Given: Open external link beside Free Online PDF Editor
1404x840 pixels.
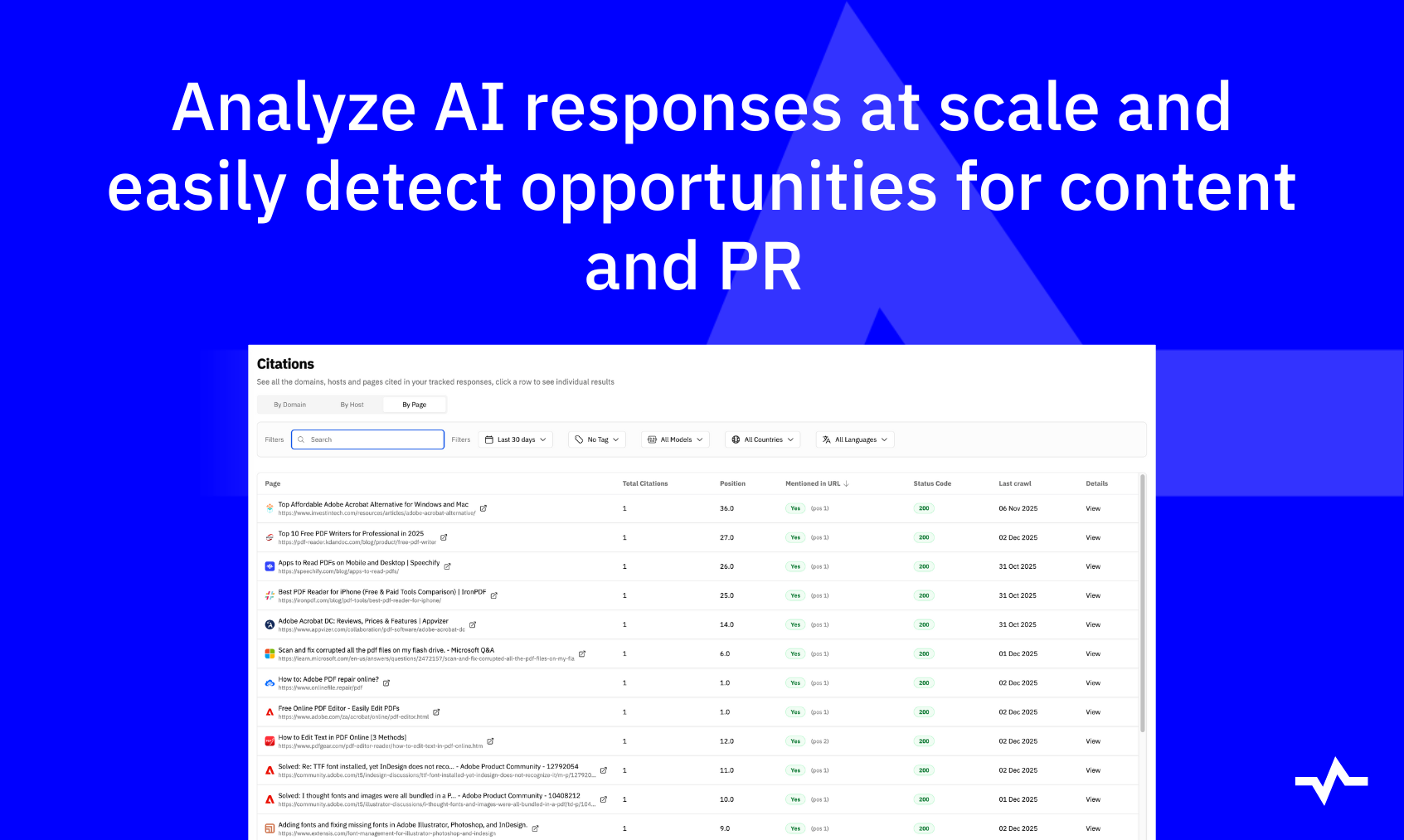Looking at the screenshot, I should click(x=436, y=712).
